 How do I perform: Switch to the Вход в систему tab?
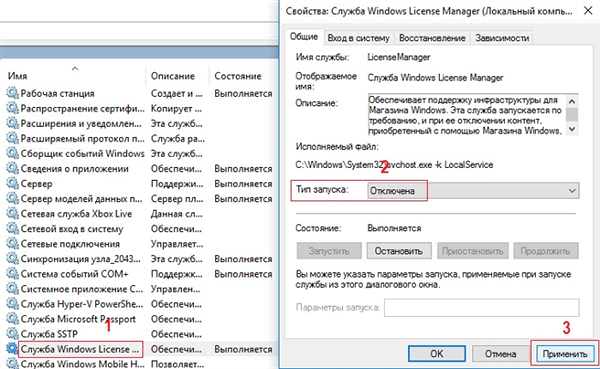(359, 38)
